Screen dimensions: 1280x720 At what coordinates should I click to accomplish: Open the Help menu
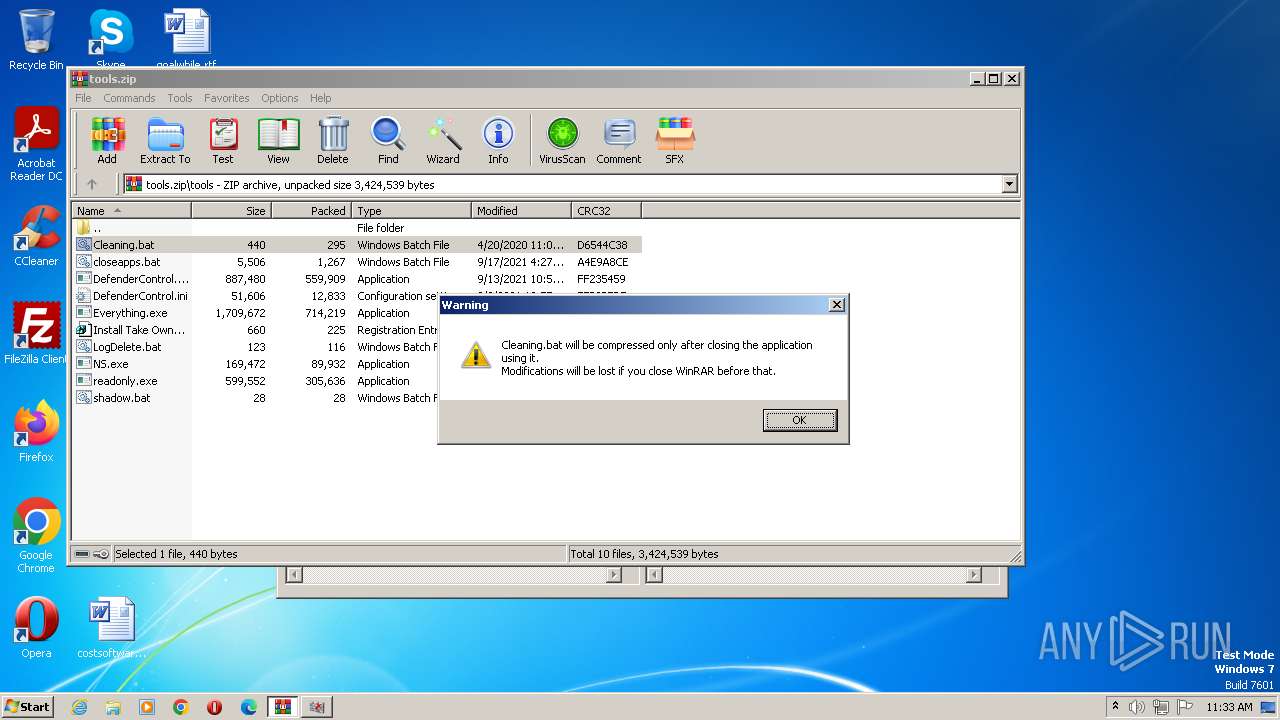321,98
